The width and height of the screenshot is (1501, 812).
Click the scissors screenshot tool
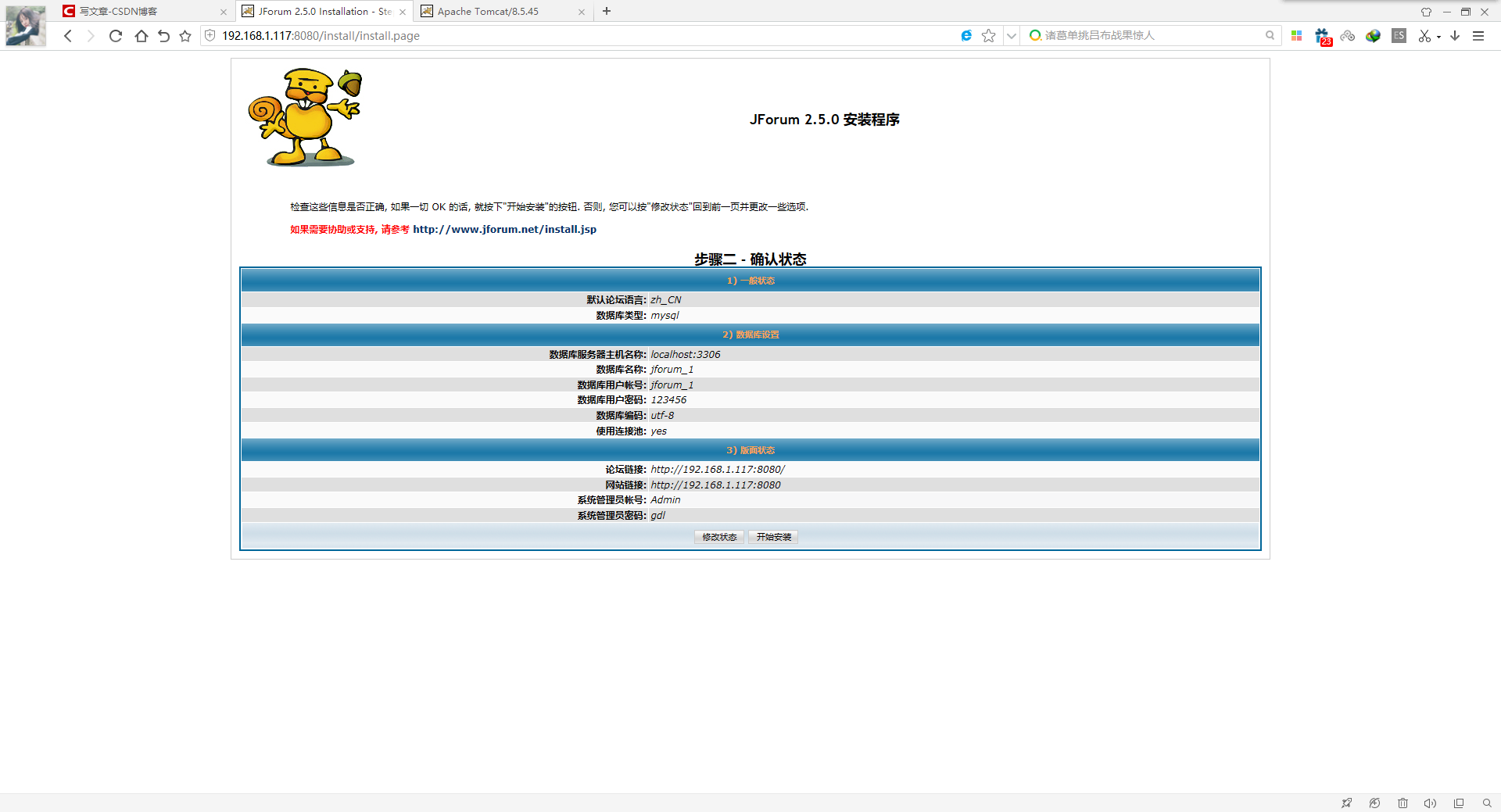[1424, 35]
